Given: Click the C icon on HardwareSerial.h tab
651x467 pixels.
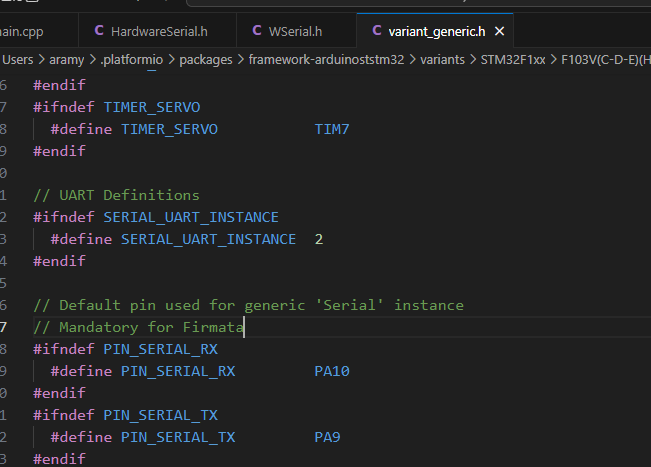Looking at the screenshot, I should [x=97, y=31].
